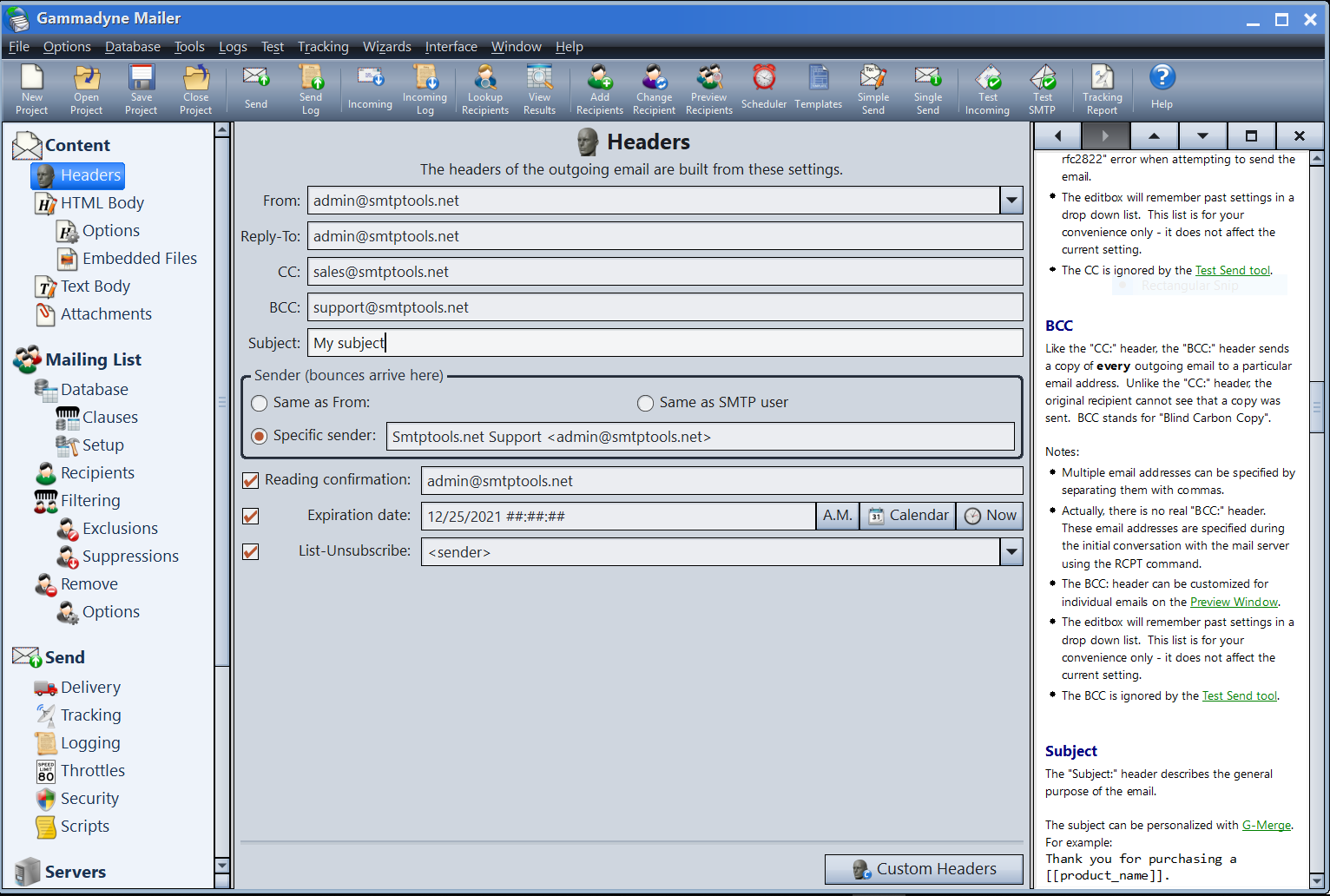Navigate down in help panel
1330x896 pixels.
click(1202, 135)
